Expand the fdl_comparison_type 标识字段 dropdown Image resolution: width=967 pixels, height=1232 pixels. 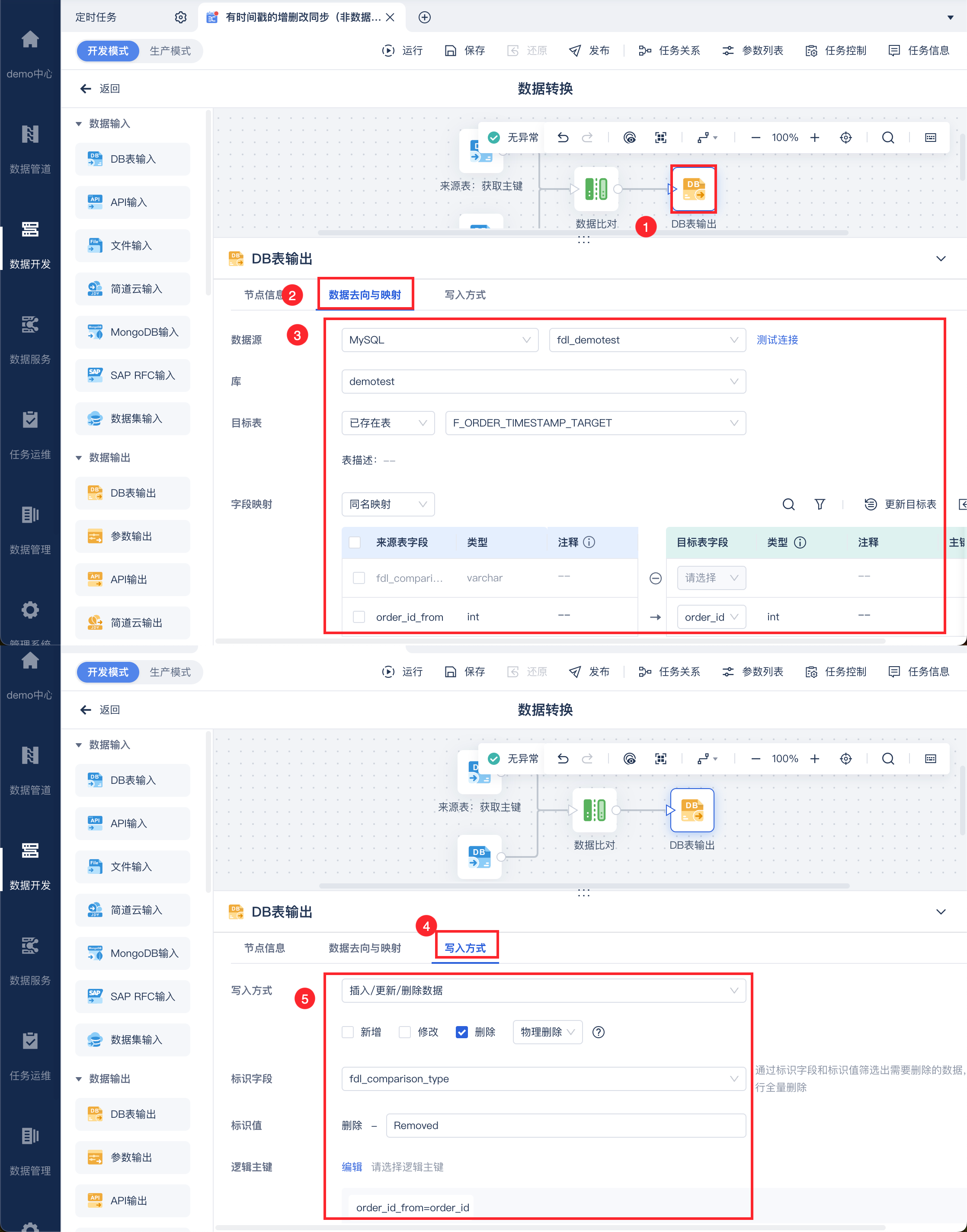click(x=543, y=1078)
